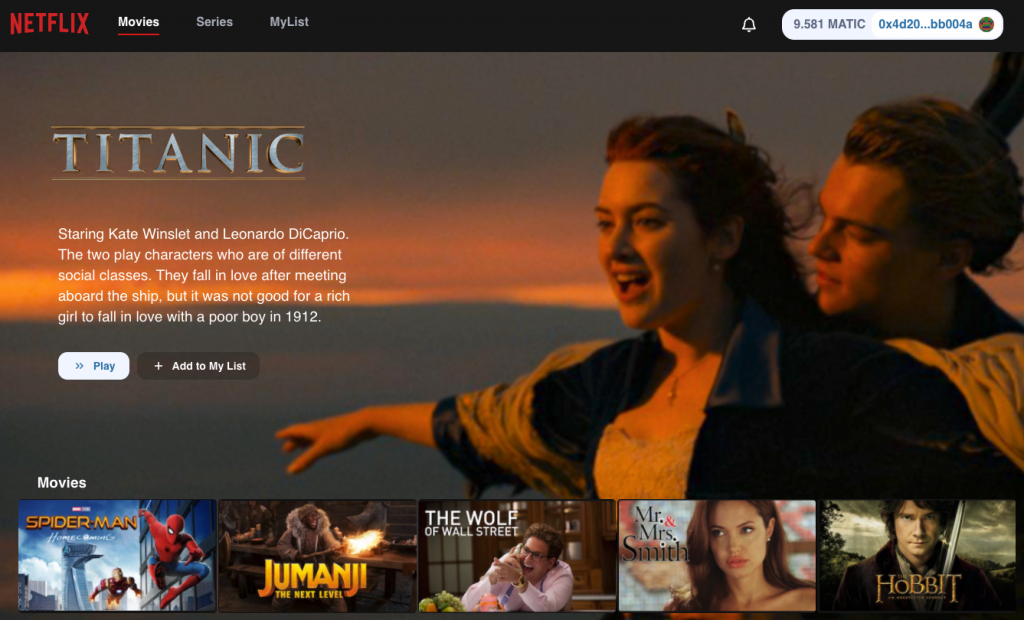Click the wallet avatar icon
This screenshot has width=1024, height=620.
(x=986, y=25)
